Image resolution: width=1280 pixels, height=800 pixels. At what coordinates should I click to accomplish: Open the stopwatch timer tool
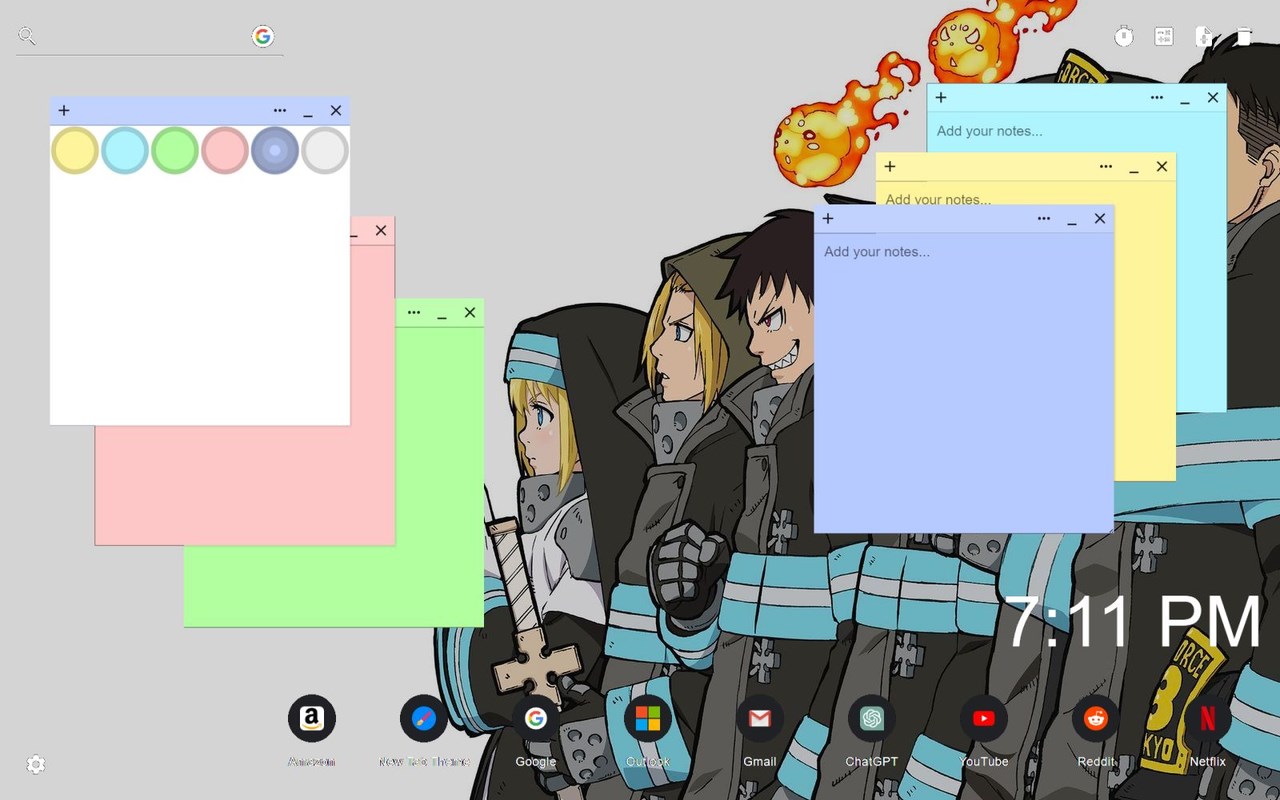pos(1124,37)
